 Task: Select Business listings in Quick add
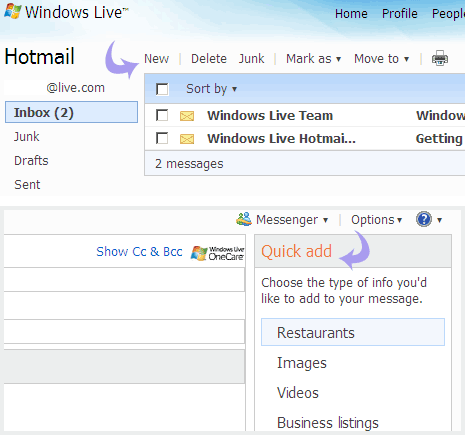[x=328, y=423]
